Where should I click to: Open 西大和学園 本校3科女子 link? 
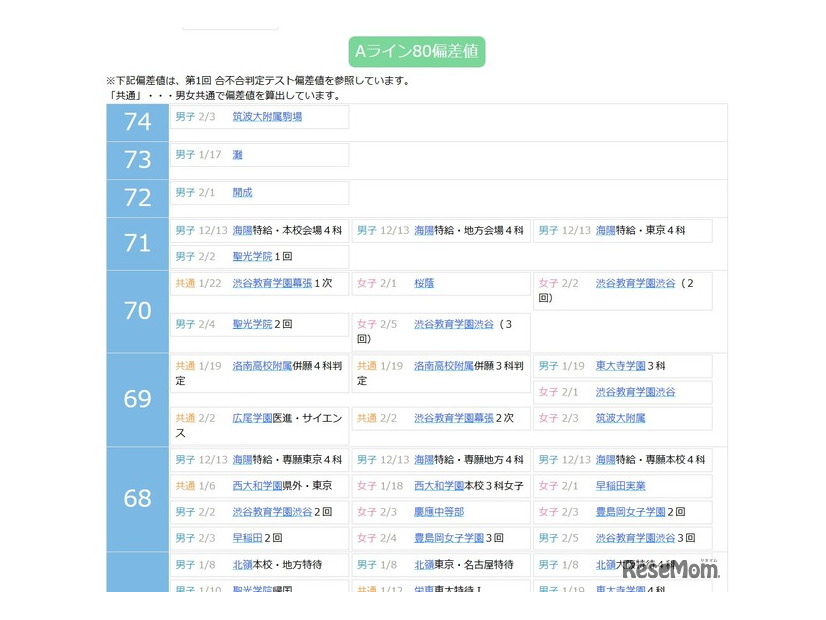(x=439, y=486)
